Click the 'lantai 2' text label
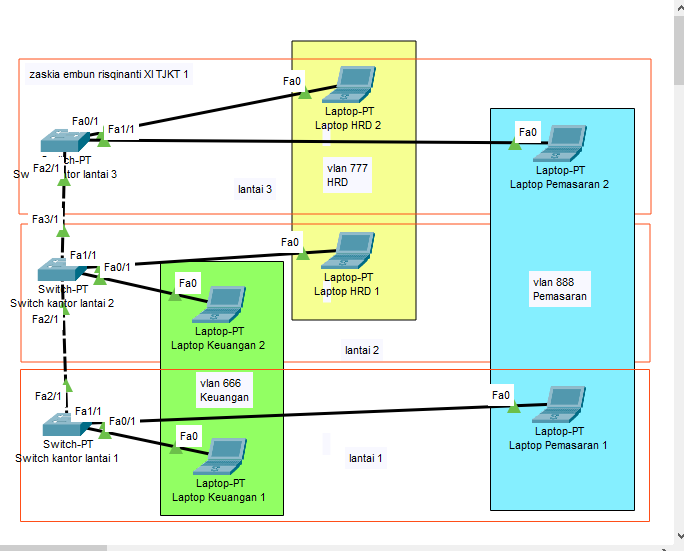Viewport: 684px width, 551px height. [x=362, y=350]
